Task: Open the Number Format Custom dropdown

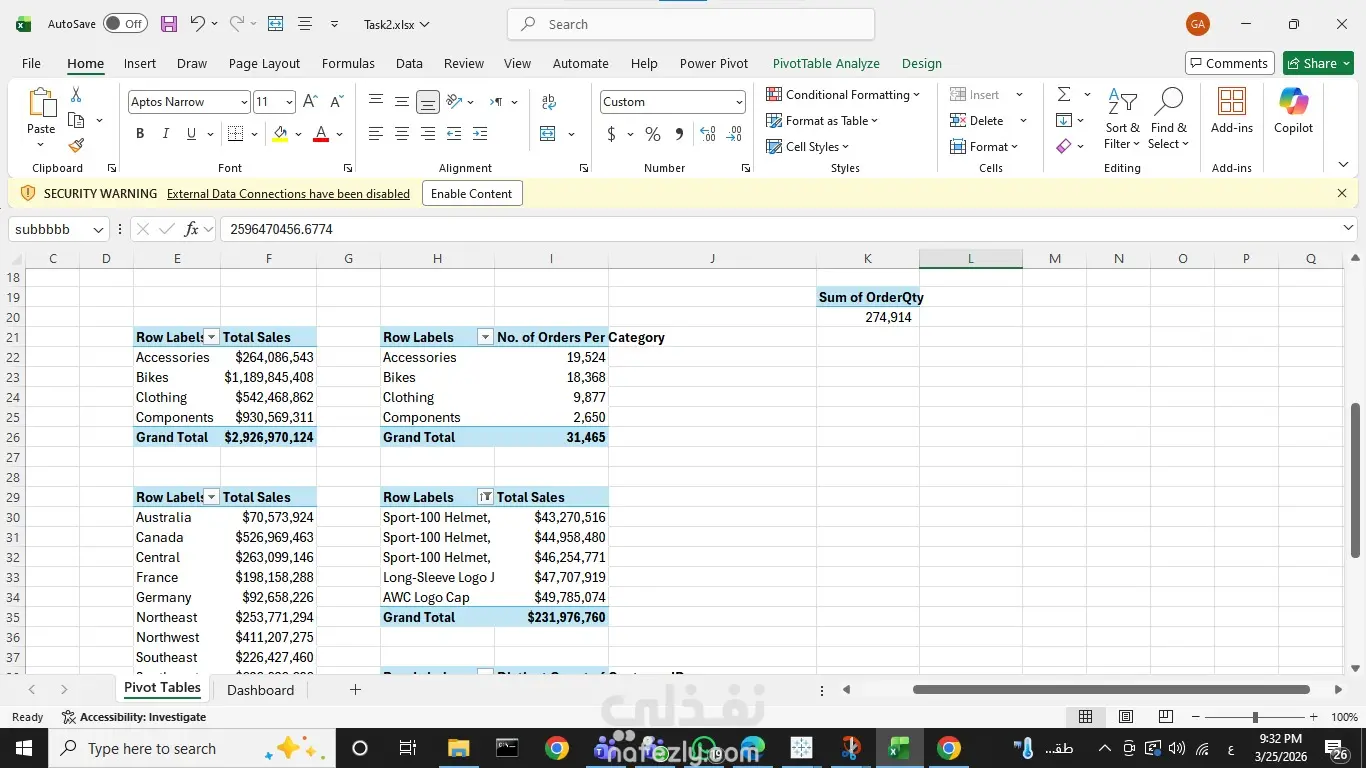Action: coord(739,102)
